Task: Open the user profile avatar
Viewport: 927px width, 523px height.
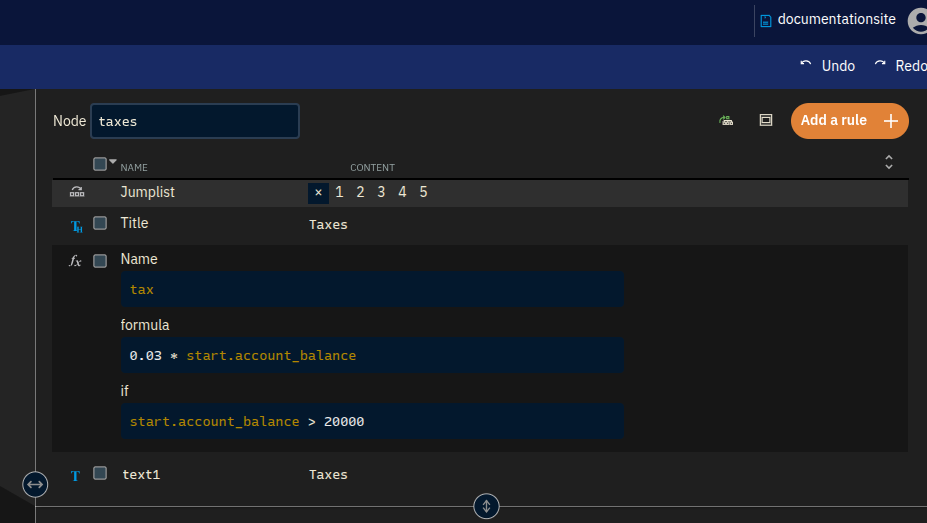Action: (918, 21)
